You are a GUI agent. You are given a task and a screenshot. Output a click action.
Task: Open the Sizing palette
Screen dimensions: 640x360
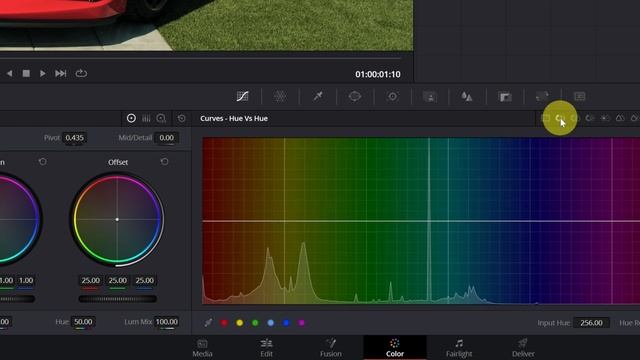point(542,96)
